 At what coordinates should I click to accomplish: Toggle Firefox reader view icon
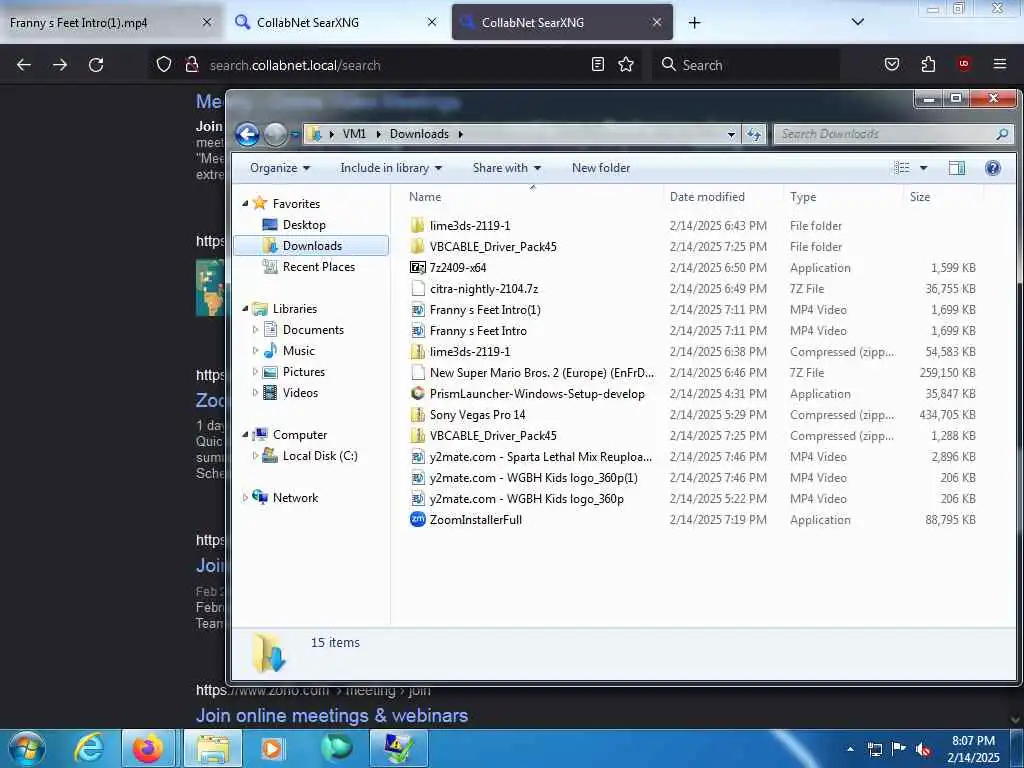coord(598,65)
